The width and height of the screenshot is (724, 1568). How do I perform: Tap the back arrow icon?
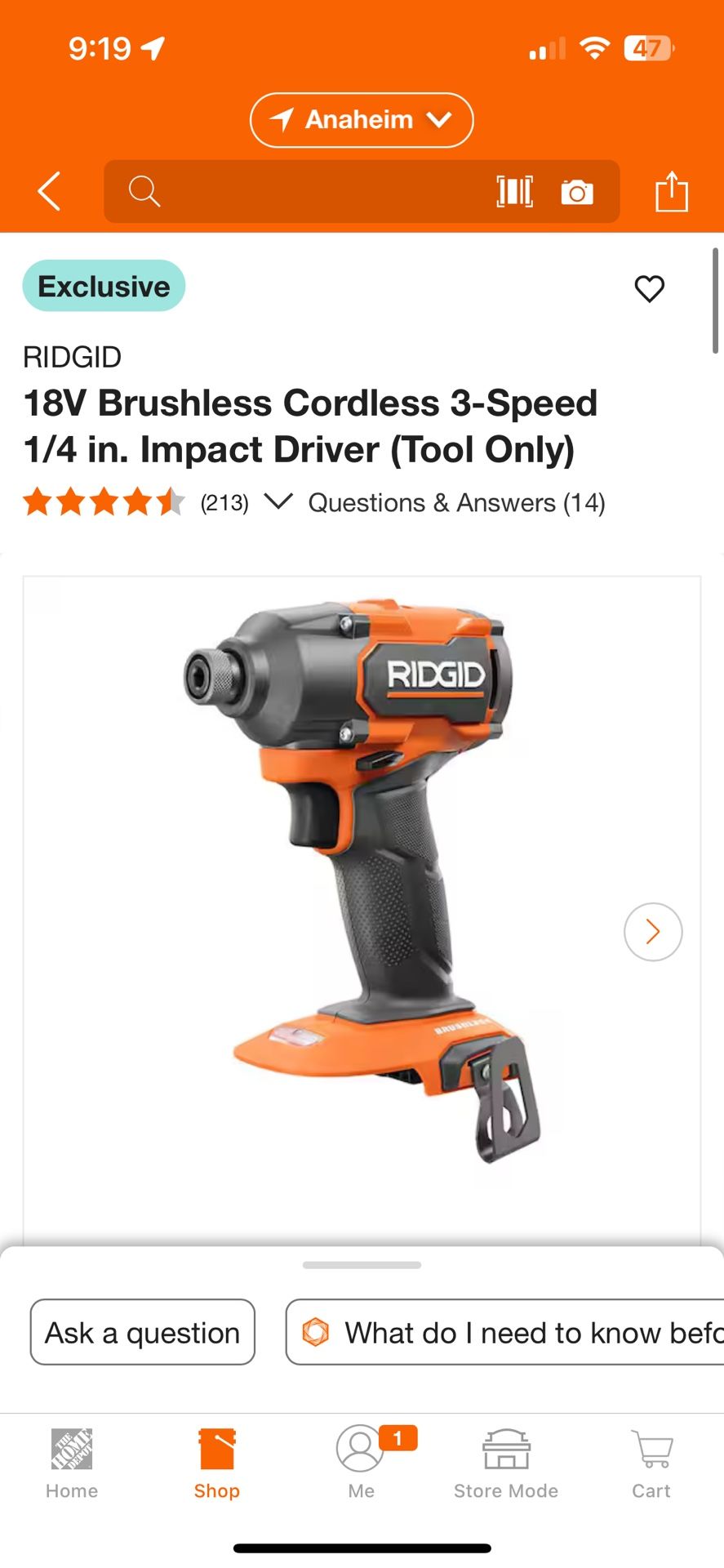click(x=50, y=192)
